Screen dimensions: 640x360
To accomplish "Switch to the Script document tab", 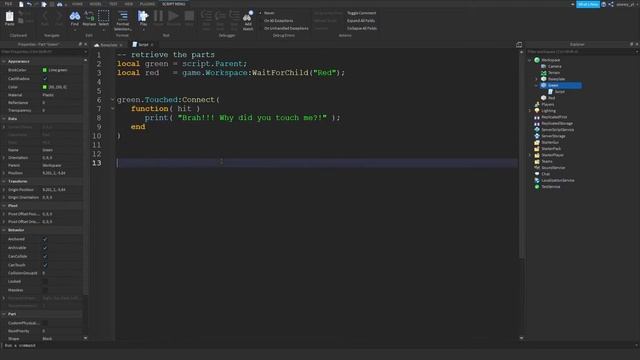I will pyautogui.click(x=143, y=44).
